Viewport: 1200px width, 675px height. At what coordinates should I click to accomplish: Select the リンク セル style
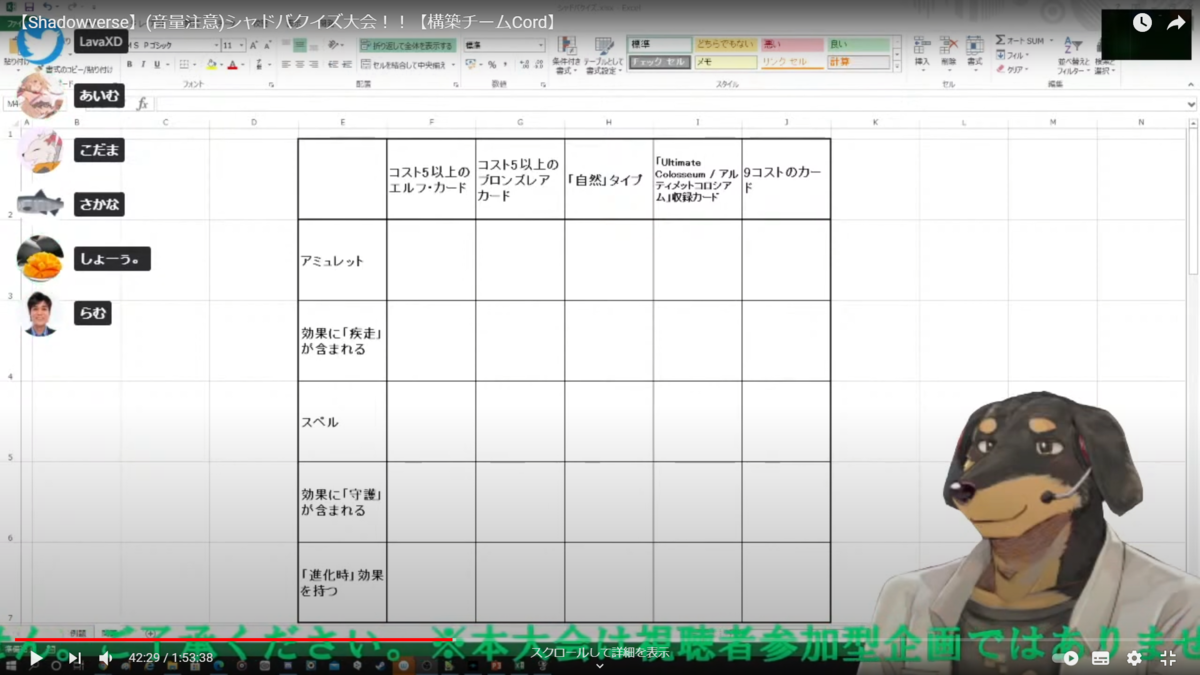(x=792, y=62)
